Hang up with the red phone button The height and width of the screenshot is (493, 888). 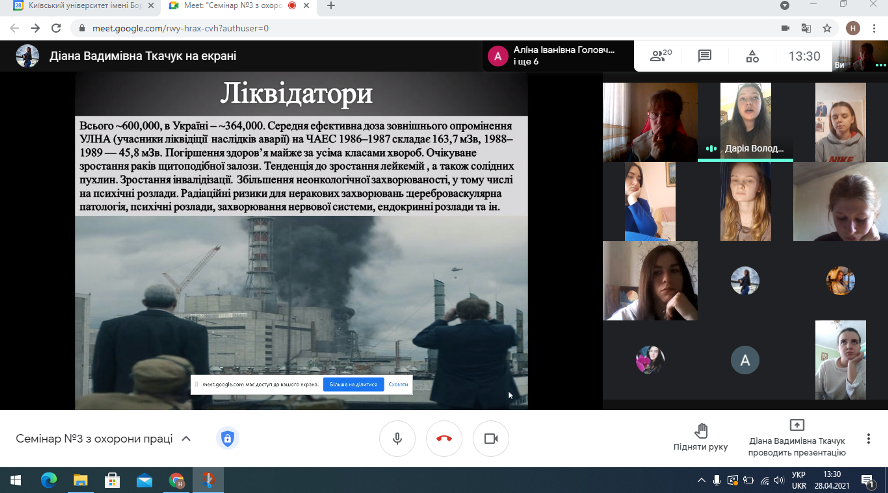point(444,439)
